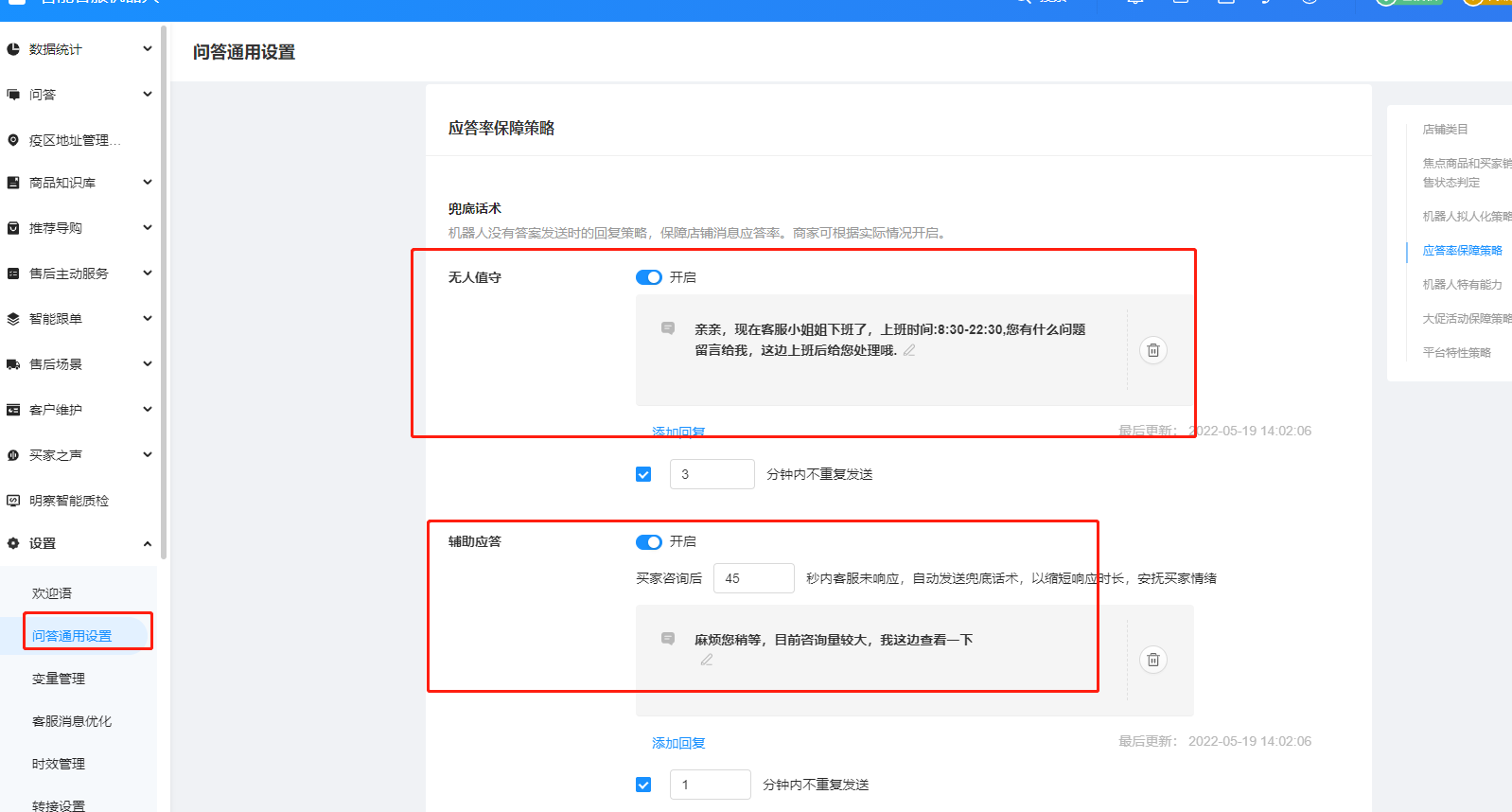The height and width of the screenshot is (812, 1512).
Task: Click the 客户维护 card icon
Action: (x=13, y=410)
